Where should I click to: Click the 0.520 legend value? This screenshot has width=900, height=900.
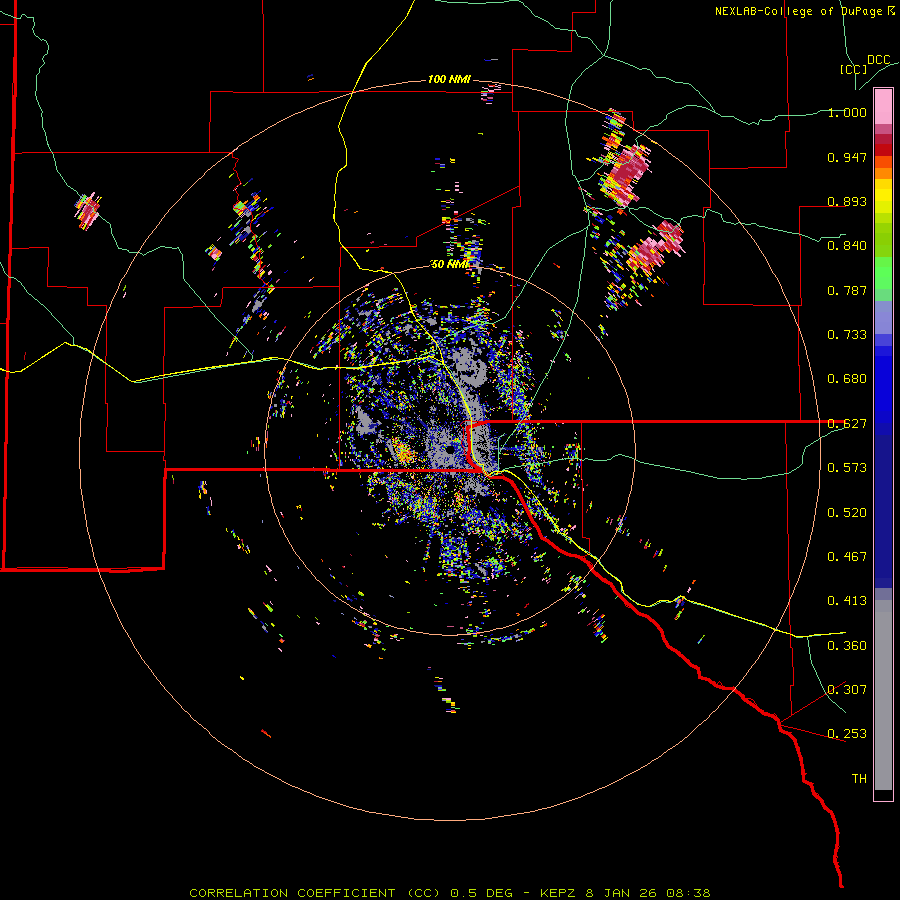coord(847,513)
